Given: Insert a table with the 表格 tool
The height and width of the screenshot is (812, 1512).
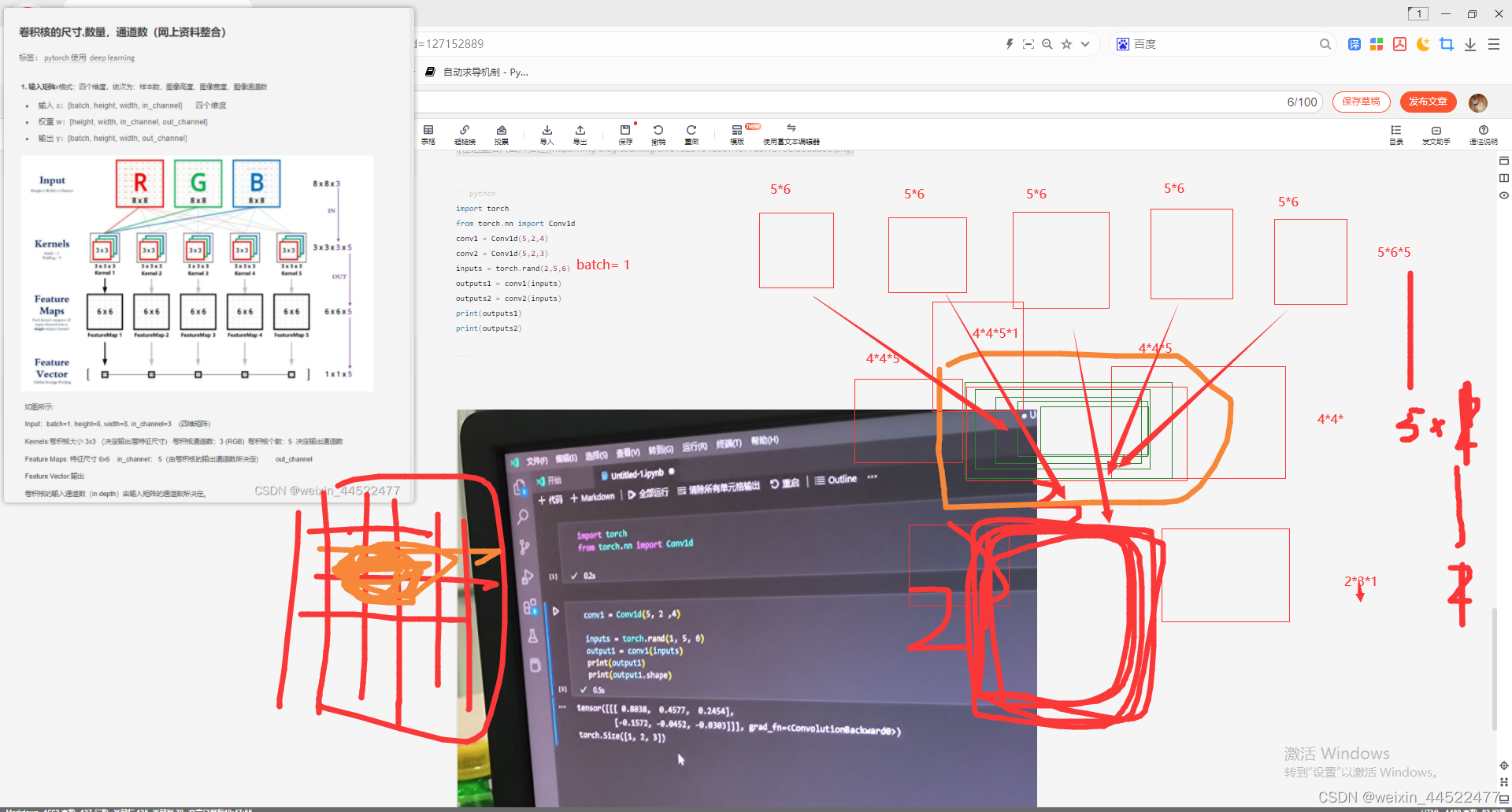Looking at the screenshot, I should click(x=428, y=135).
